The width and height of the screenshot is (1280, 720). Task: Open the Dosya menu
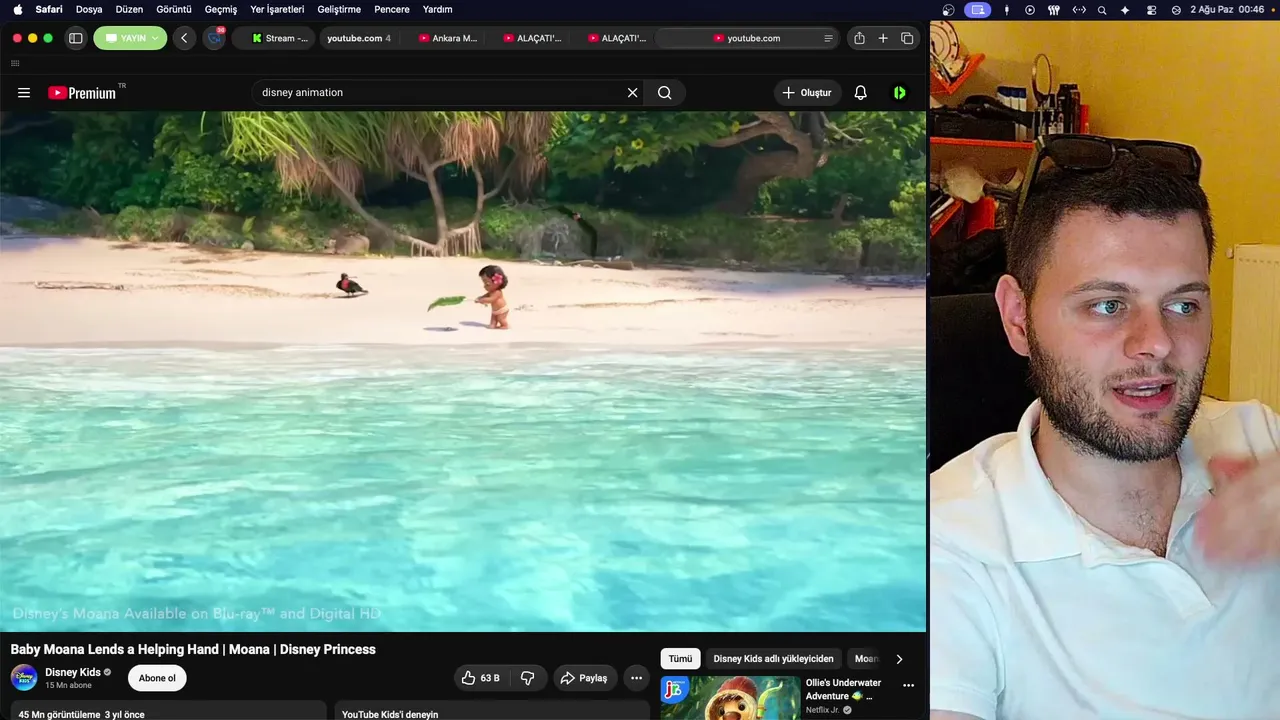(89, 9)
